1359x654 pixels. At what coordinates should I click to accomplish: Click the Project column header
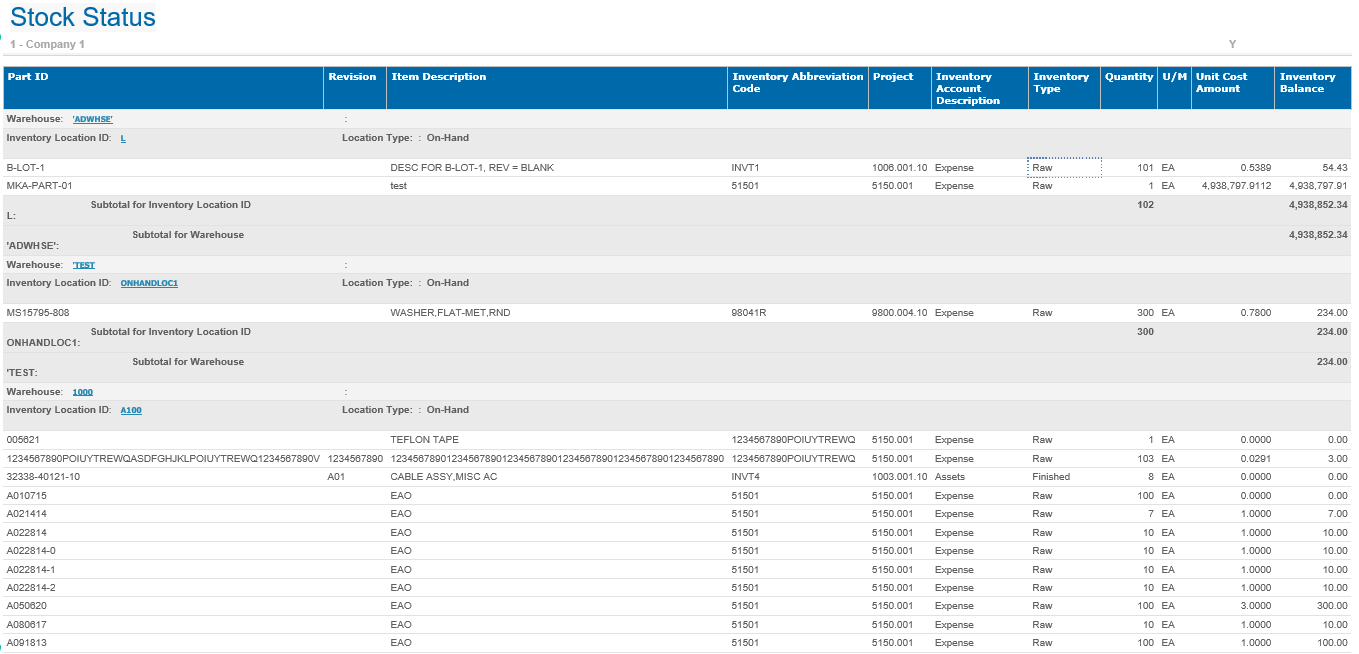click(892, 77)
